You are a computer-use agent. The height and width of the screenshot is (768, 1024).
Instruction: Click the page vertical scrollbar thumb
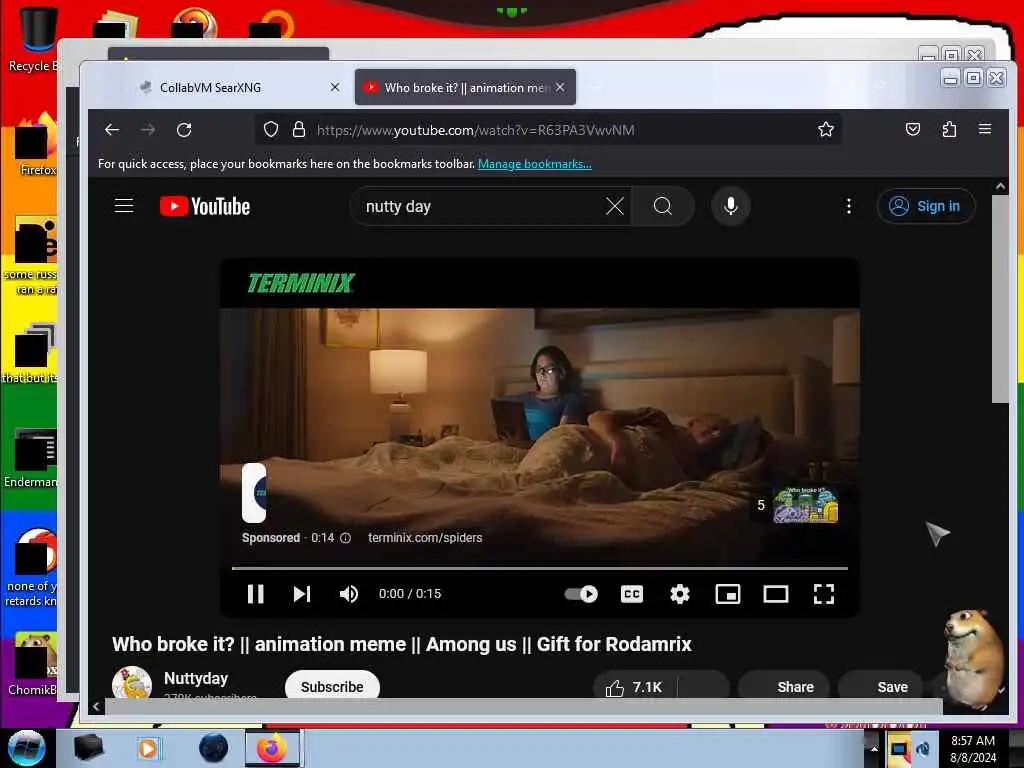pyautogui.click(x=1000, y=298)
